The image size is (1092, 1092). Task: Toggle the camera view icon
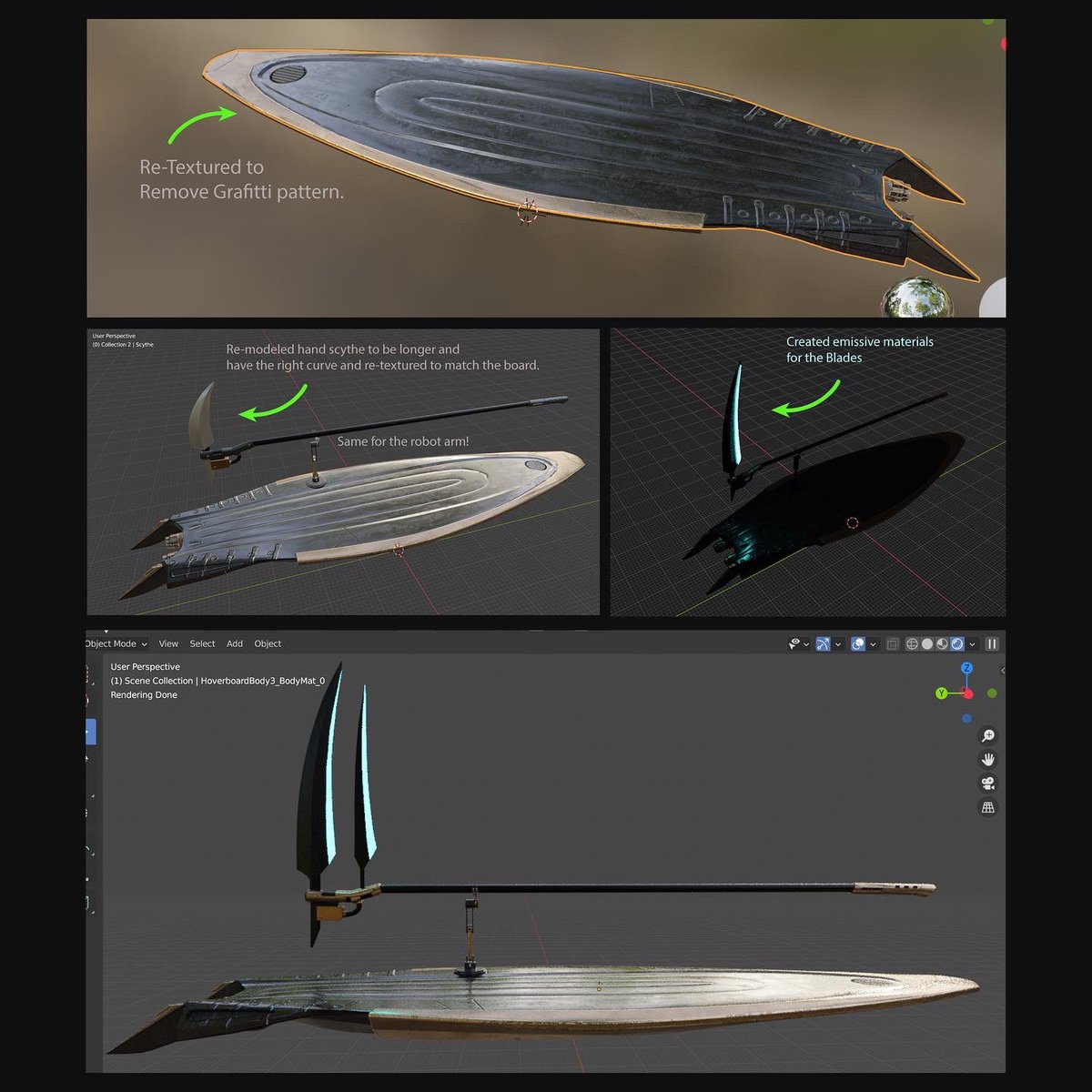click(988, 783)
